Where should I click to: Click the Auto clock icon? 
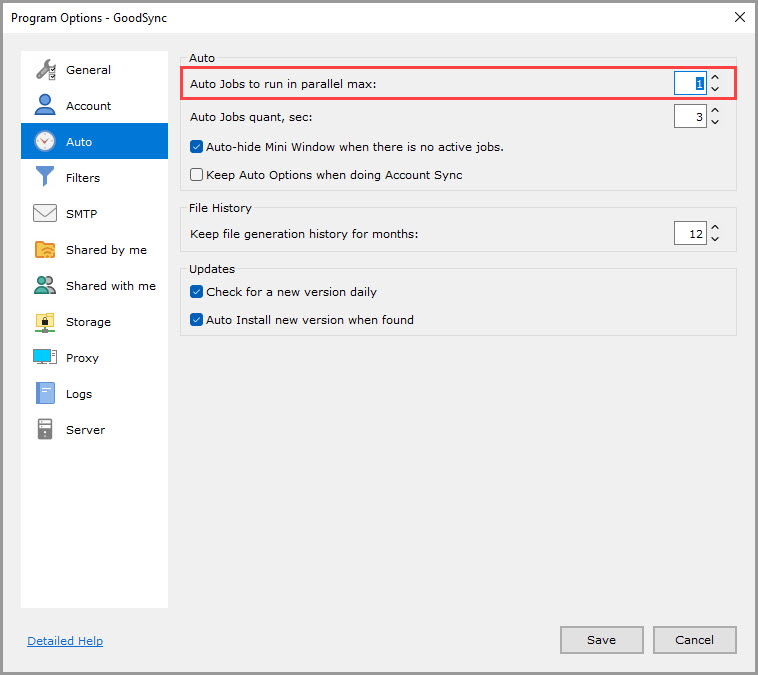tap(45, 141)
